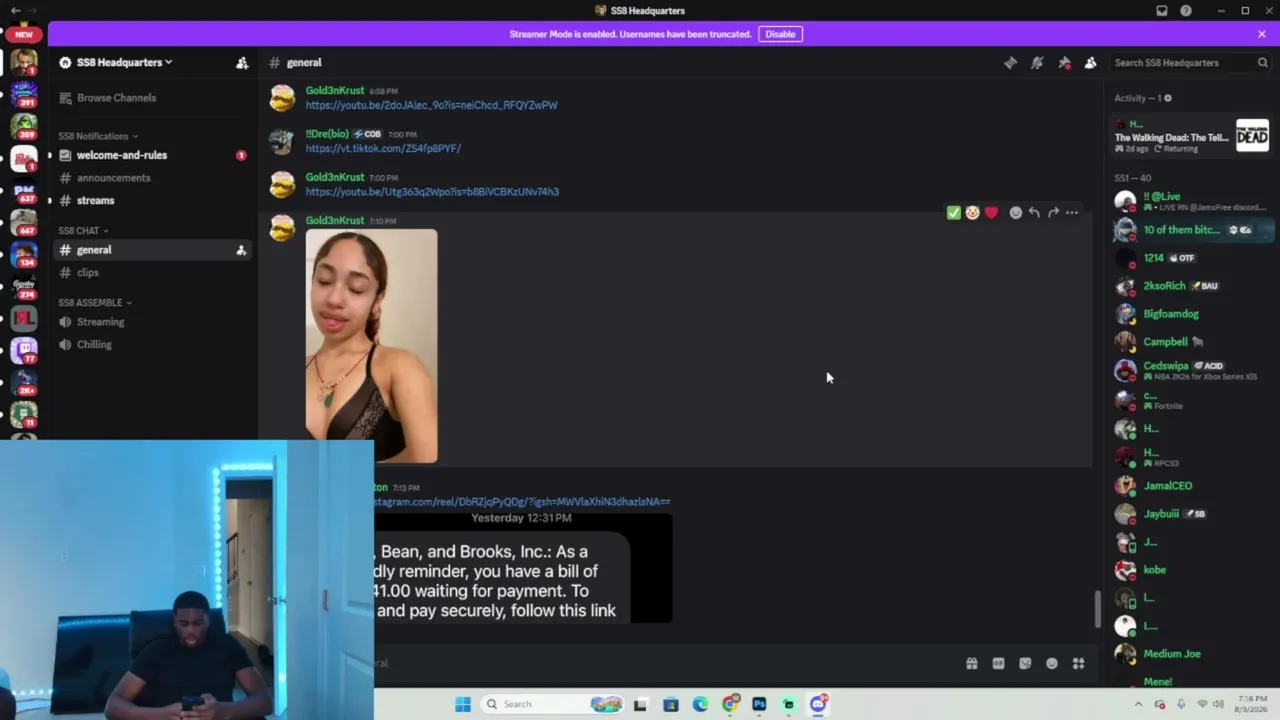Open the '!! @Live' member profile
The width and height of the screenshot is (1280, 720).
1192,201
